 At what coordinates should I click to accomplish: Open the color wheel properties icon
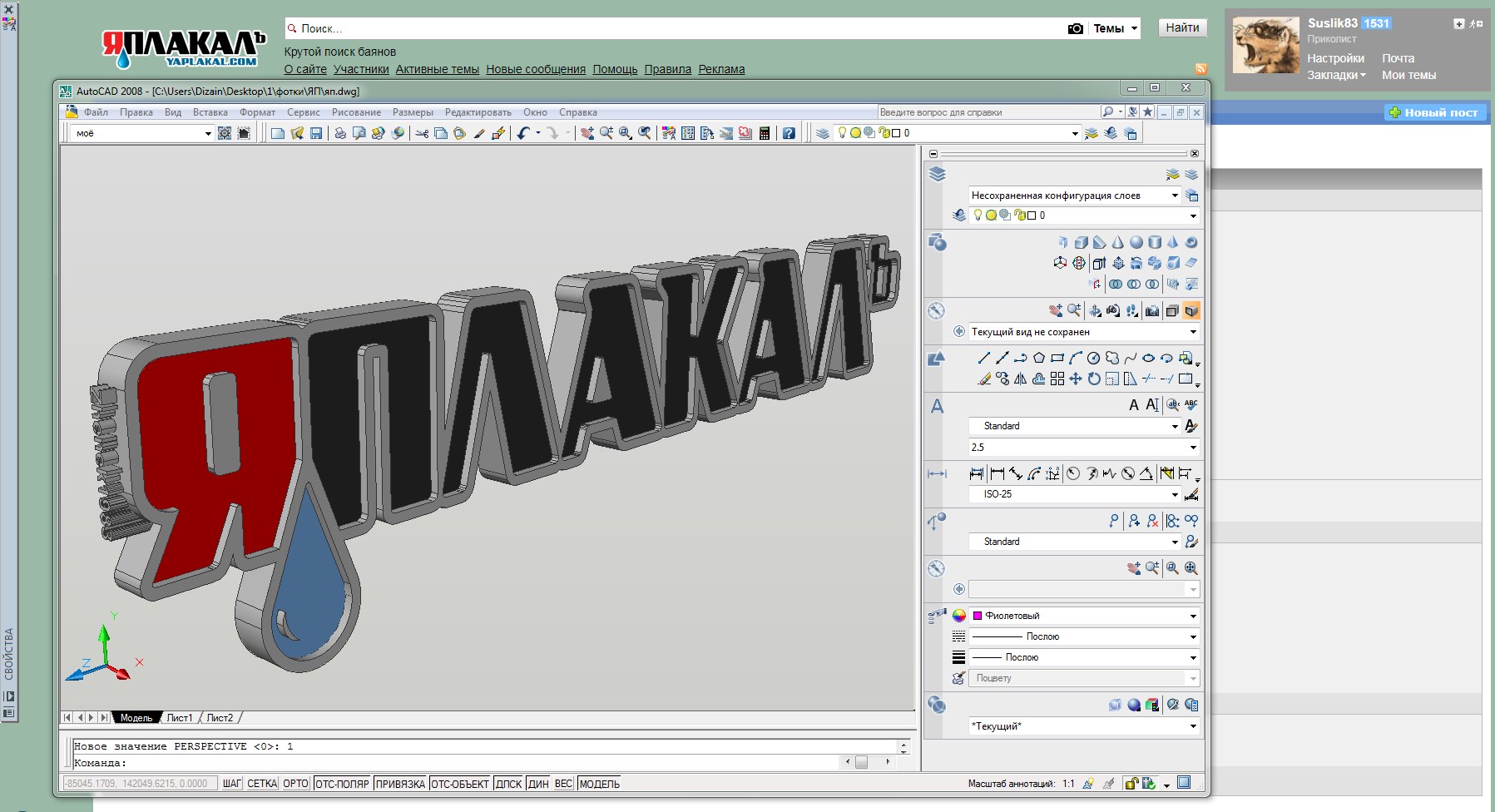pyautogui.click(x=959, y=616)
